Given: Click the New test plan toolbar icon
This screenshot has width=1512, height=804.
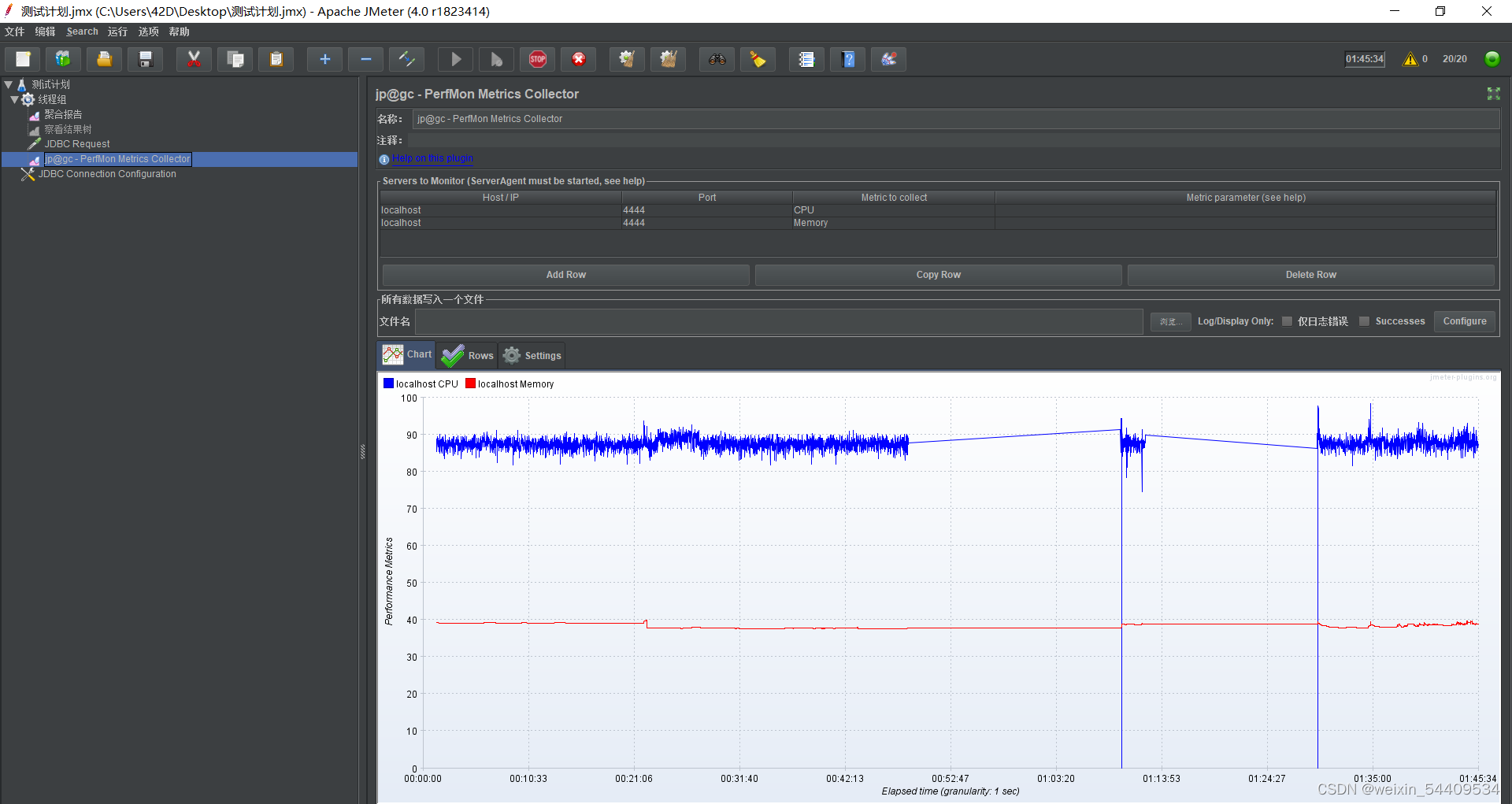Looking at the screenshot, I should coord(23,59).
